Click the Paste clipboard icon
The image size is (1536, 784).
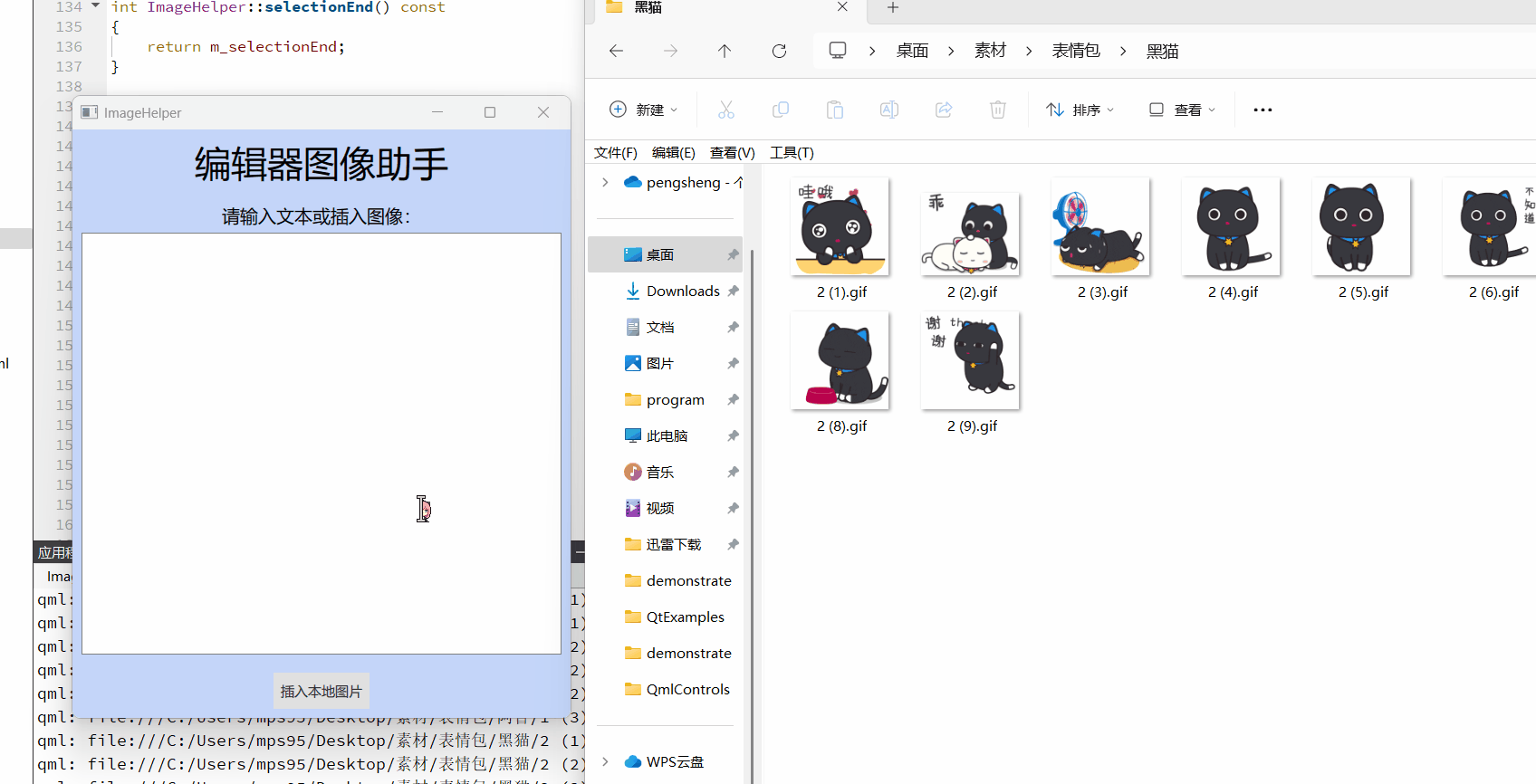coord(835,110)
